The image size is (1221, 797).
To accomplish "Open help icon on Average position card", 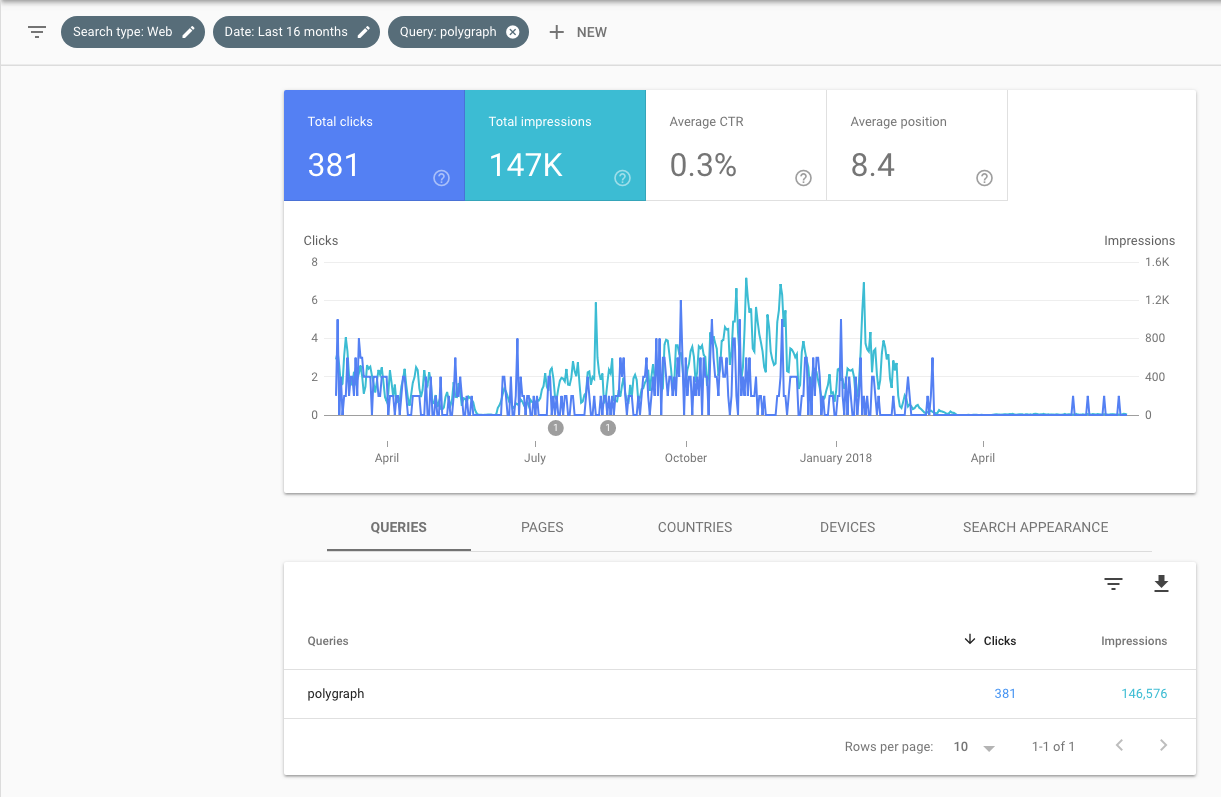I will click(984, 178).
